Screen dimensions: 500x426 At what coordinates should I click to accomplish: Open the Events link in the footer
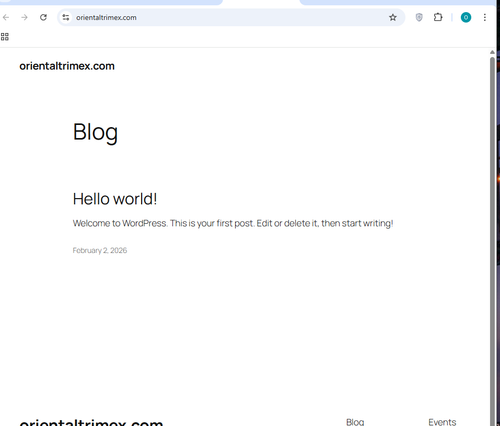tap(442, 422)
